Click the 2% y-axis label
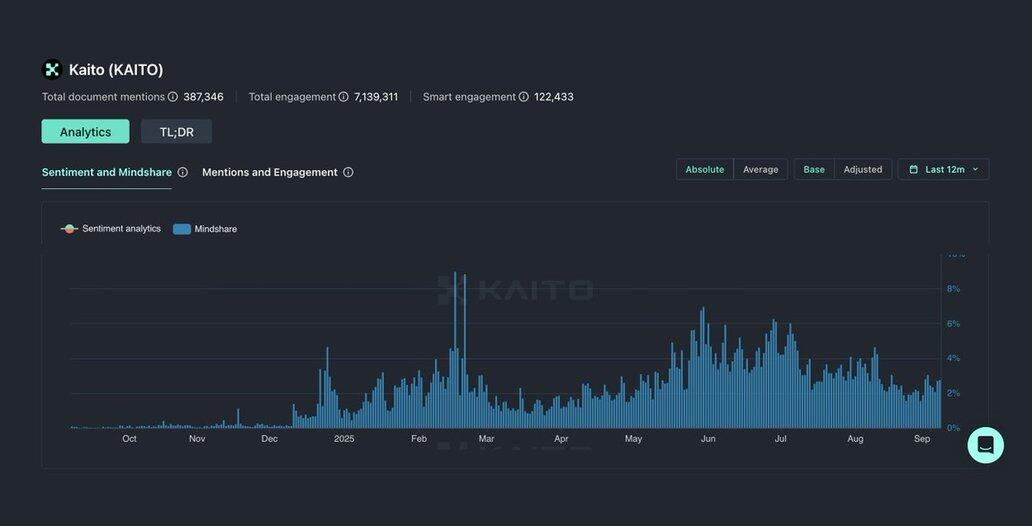The width and height of the screenshot is (1032, 526). pos(953,394)
